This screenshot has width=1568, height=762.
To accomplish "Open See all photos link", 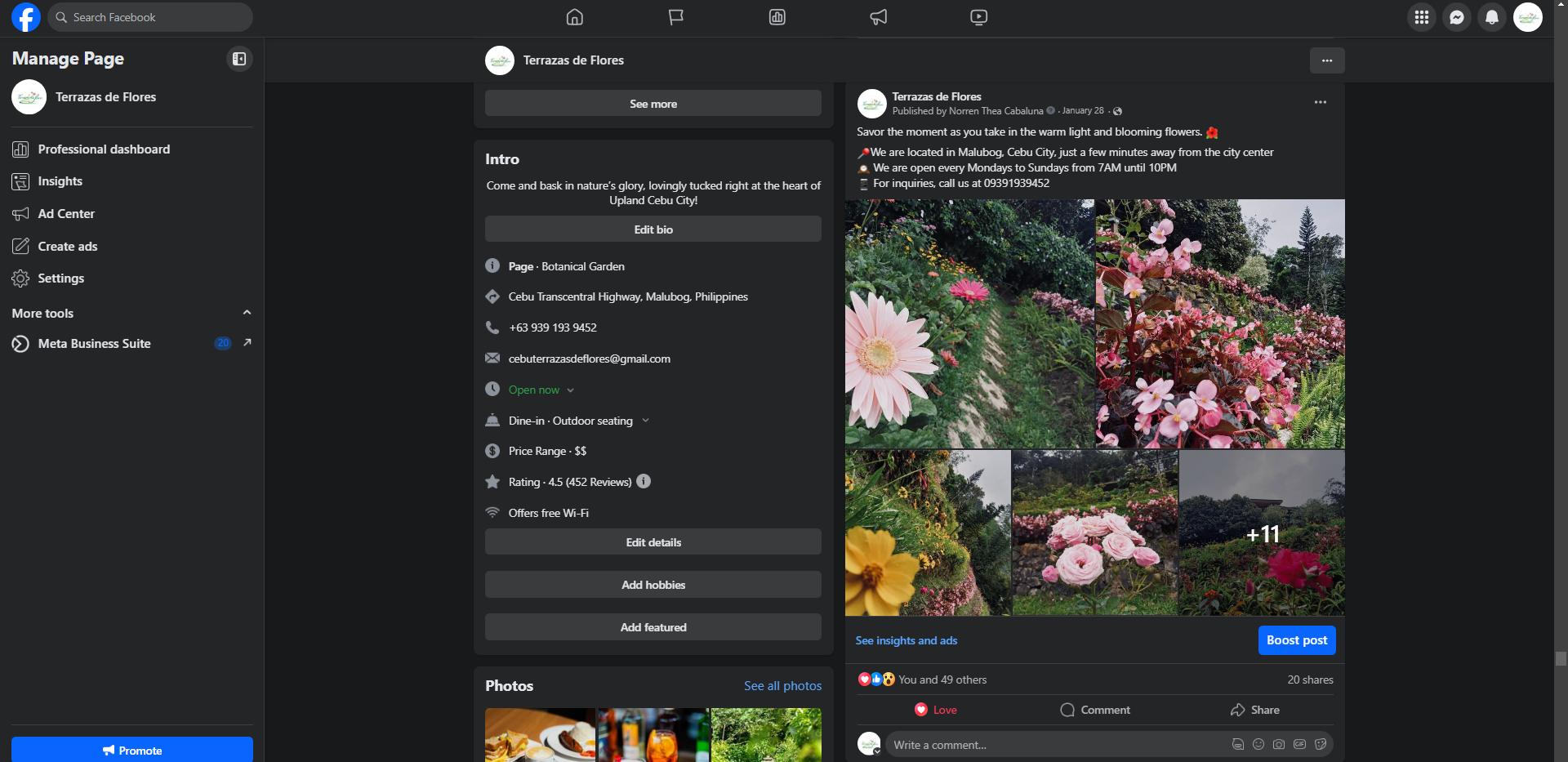I will coord(782,686).
